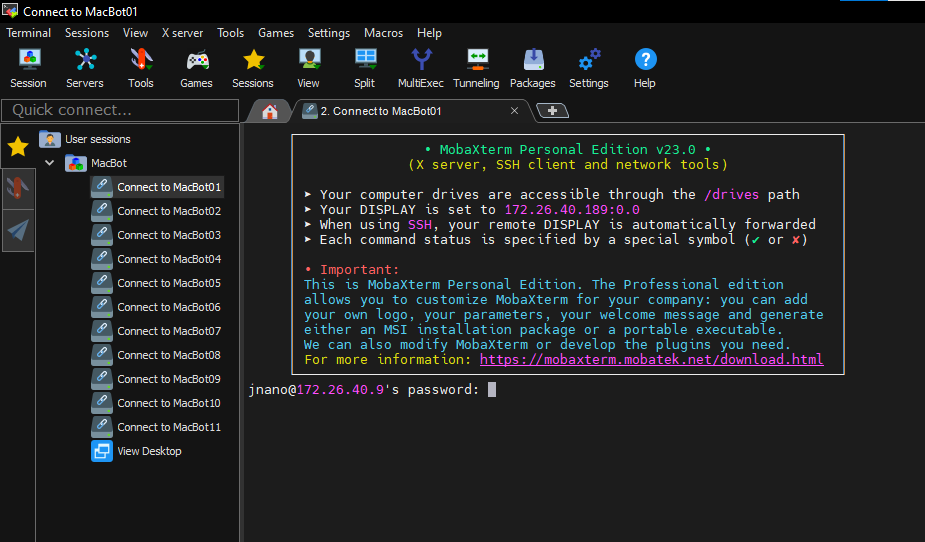Image resolution: width=925 pixels, height=542 pixels.
Task: Open the Tunneling toolbar icon
Action: point(476,60)
